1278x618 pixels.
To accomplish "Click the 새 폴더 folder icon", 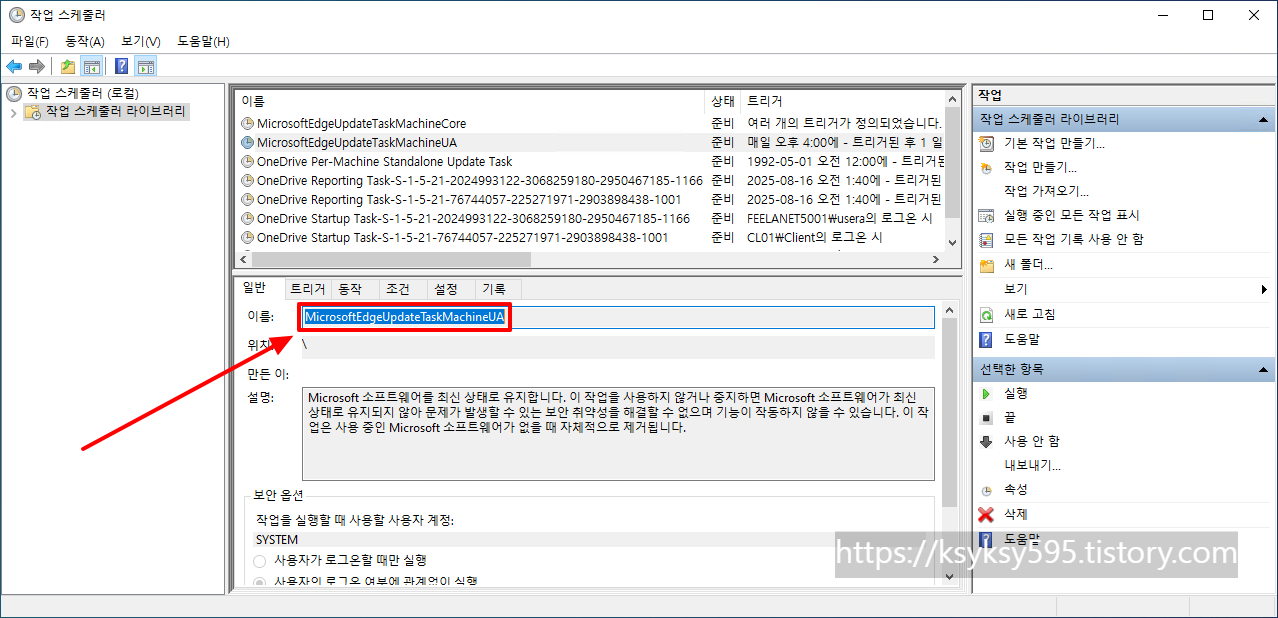I will 987,265.
